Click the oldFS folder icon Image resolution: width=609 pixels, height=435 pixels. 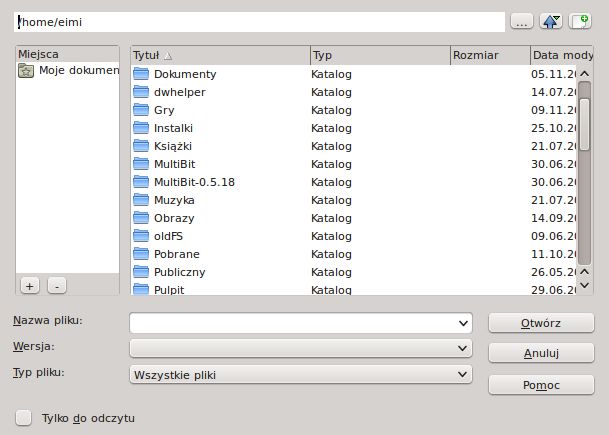(x=141, y=236)
